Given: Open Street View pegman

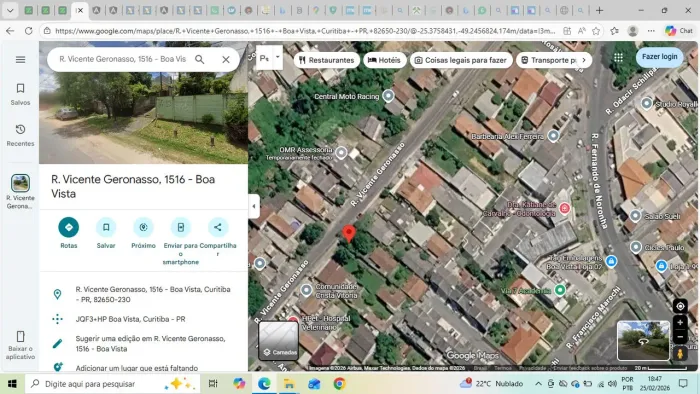Looking at the screenshot, I should coord(680,353).
